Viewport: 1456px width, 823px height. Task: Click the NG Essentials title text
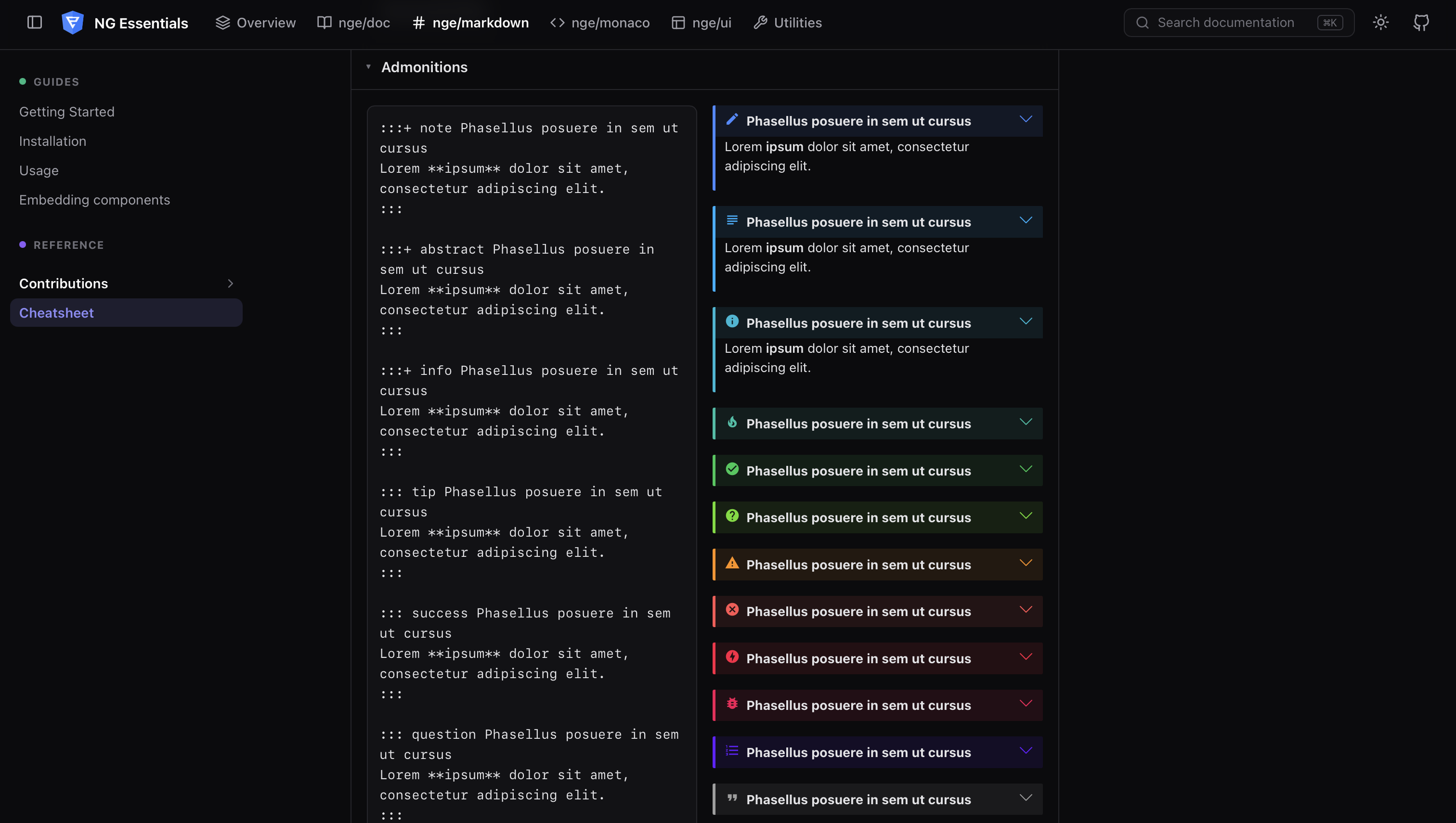141,23
